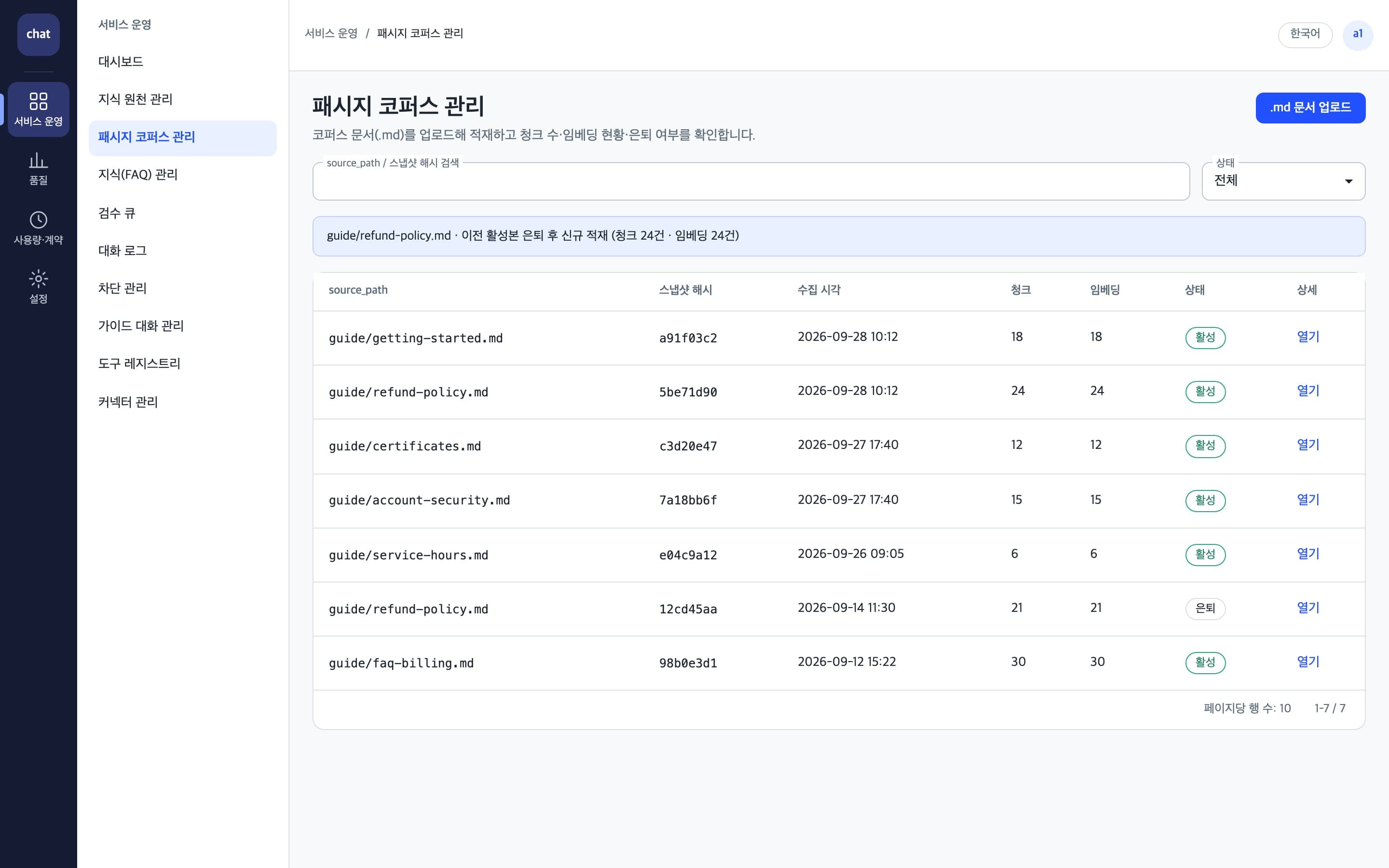Click the chat logo icon
This screenshot has height=868, width=1389.
tap(39, 34)
